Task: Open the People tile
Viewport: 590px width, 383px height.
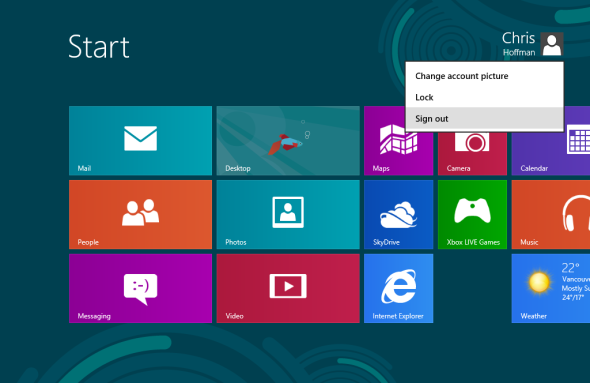Action: tap(140, 214)
